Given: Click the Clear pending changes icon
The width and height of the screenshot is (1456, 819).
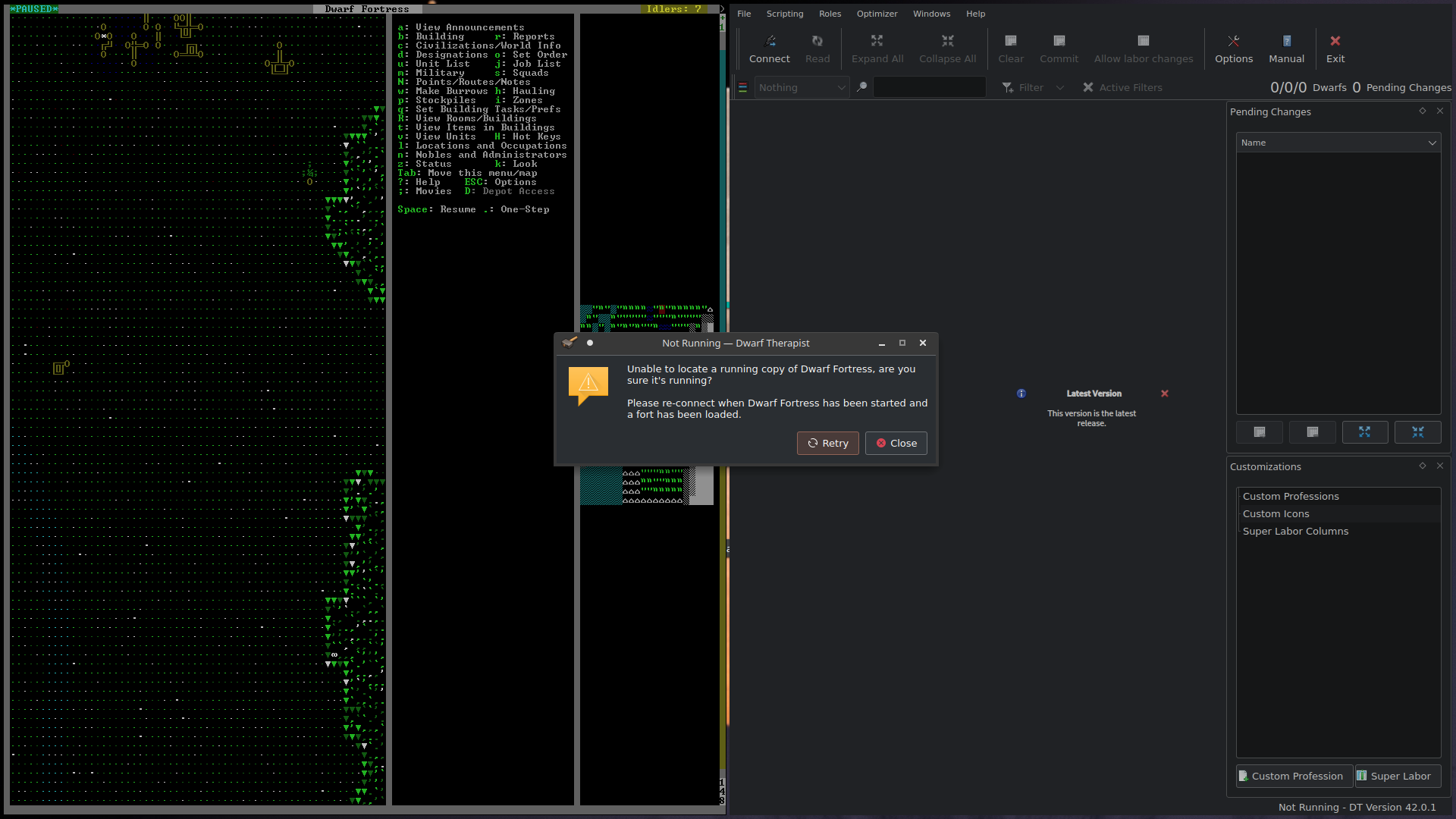Looking at the screenshot, I should tap(1010, 41).
